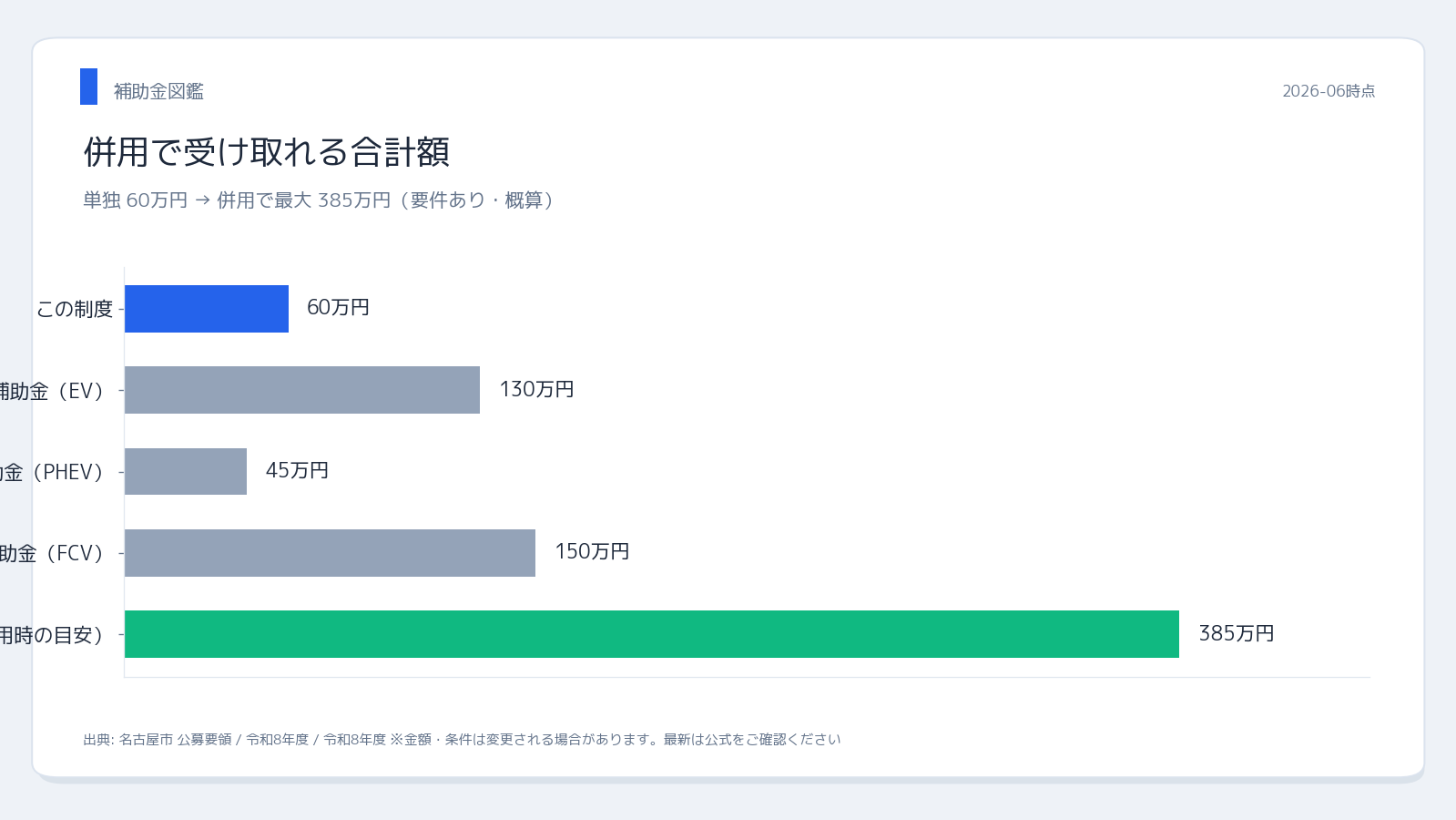Screen dimensions: 1456x820
Task: Select the green 385万円 total bar
Action: pos(652,634)
